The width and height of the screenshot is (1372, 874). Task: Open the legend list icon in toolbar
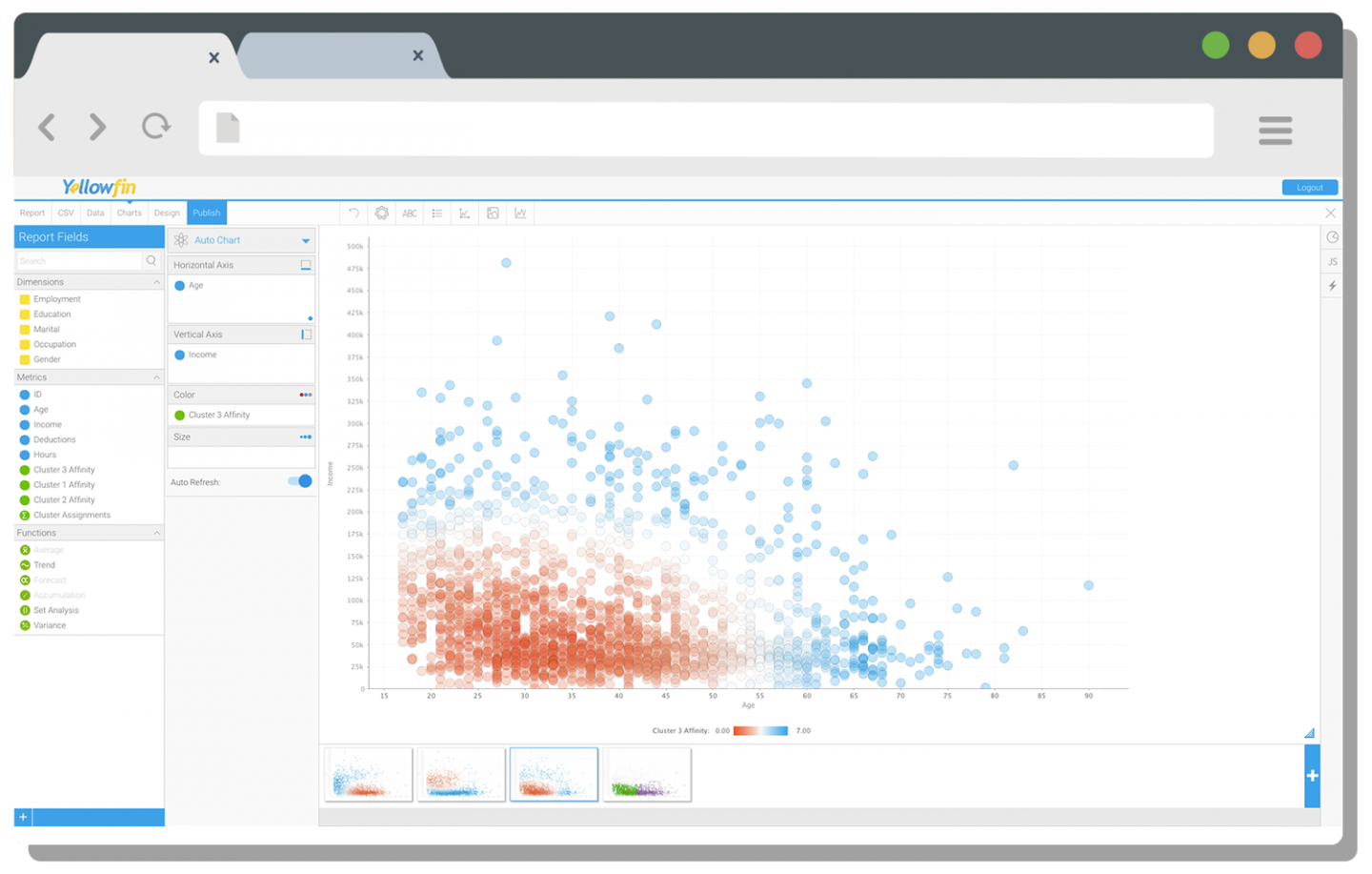[x=436, y=213]
